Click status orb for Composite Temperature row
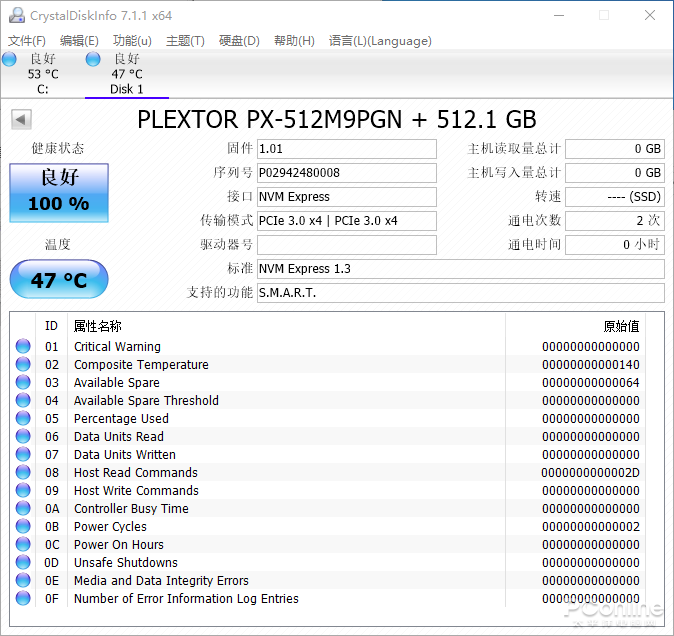Image resolution: width=674 pixels, height=636 pixels. (x=23, y=364)
